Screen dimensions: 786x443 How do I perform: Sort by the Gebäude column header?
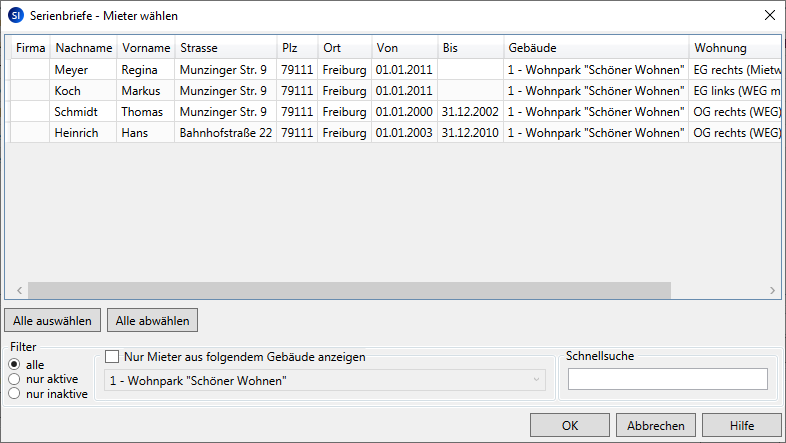(x=595, y=48)
